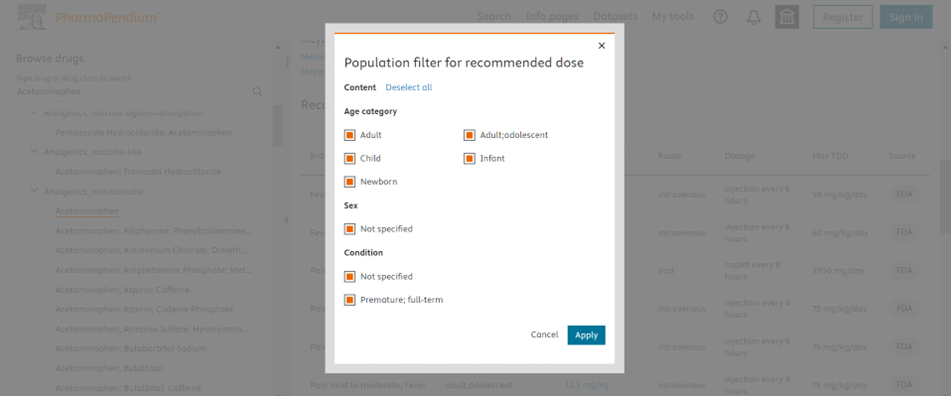Click the vertical three-dot panel menu
This screenshot has width=951, height=396.
[x=287, y=62]
